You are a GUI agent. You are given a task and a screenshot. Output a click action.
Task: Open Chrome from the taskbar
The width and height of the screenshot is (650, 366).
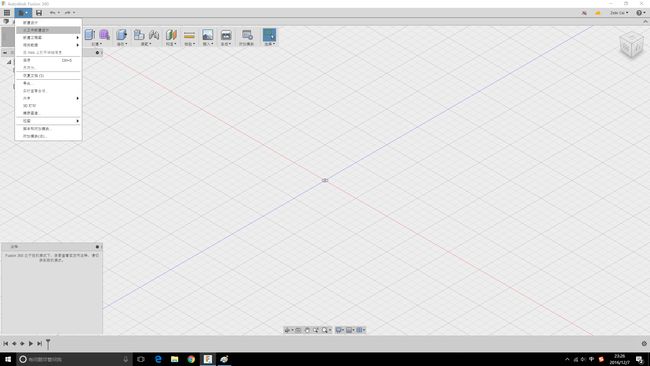click(x=191, y=359)
